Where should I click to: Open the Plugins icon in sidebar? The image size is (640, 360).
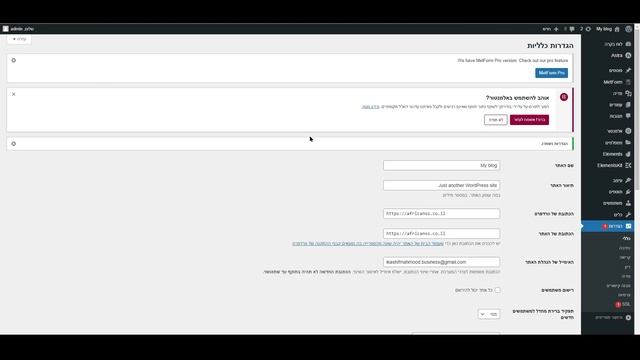pyautogui.click(x=628, y=191)
